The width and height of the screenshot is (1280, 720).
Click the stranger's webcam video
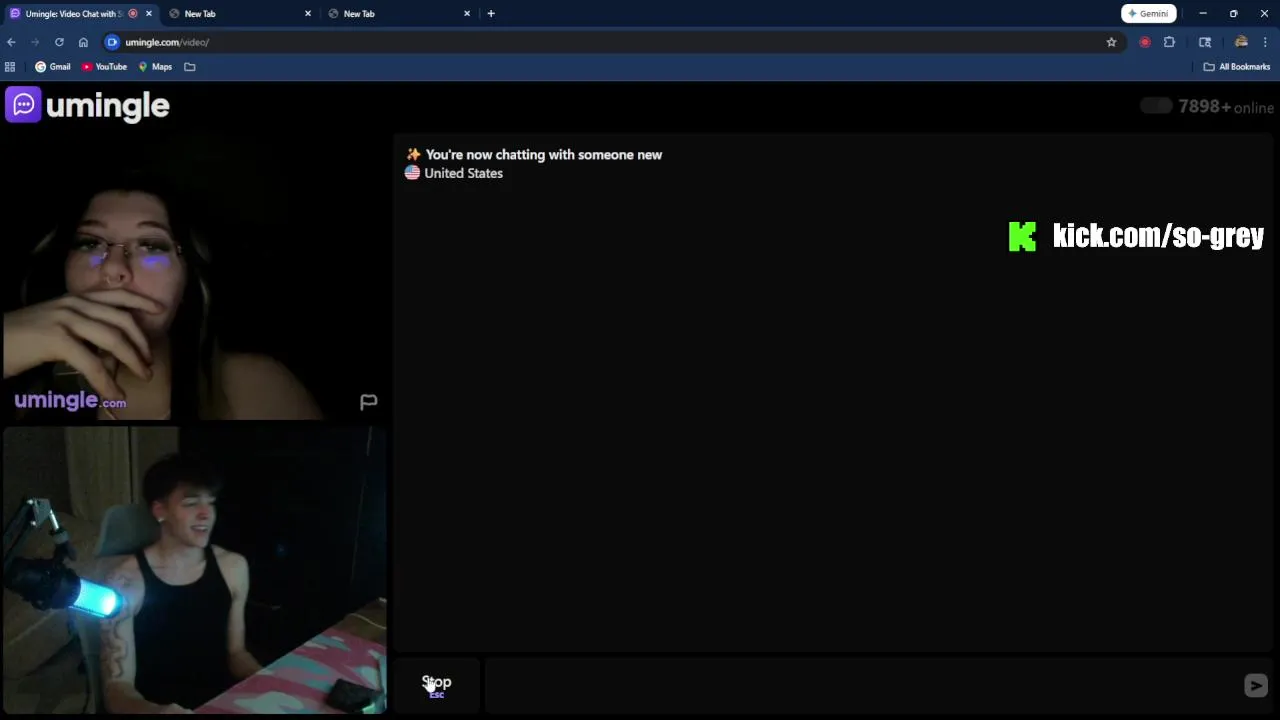pos(195,276)
